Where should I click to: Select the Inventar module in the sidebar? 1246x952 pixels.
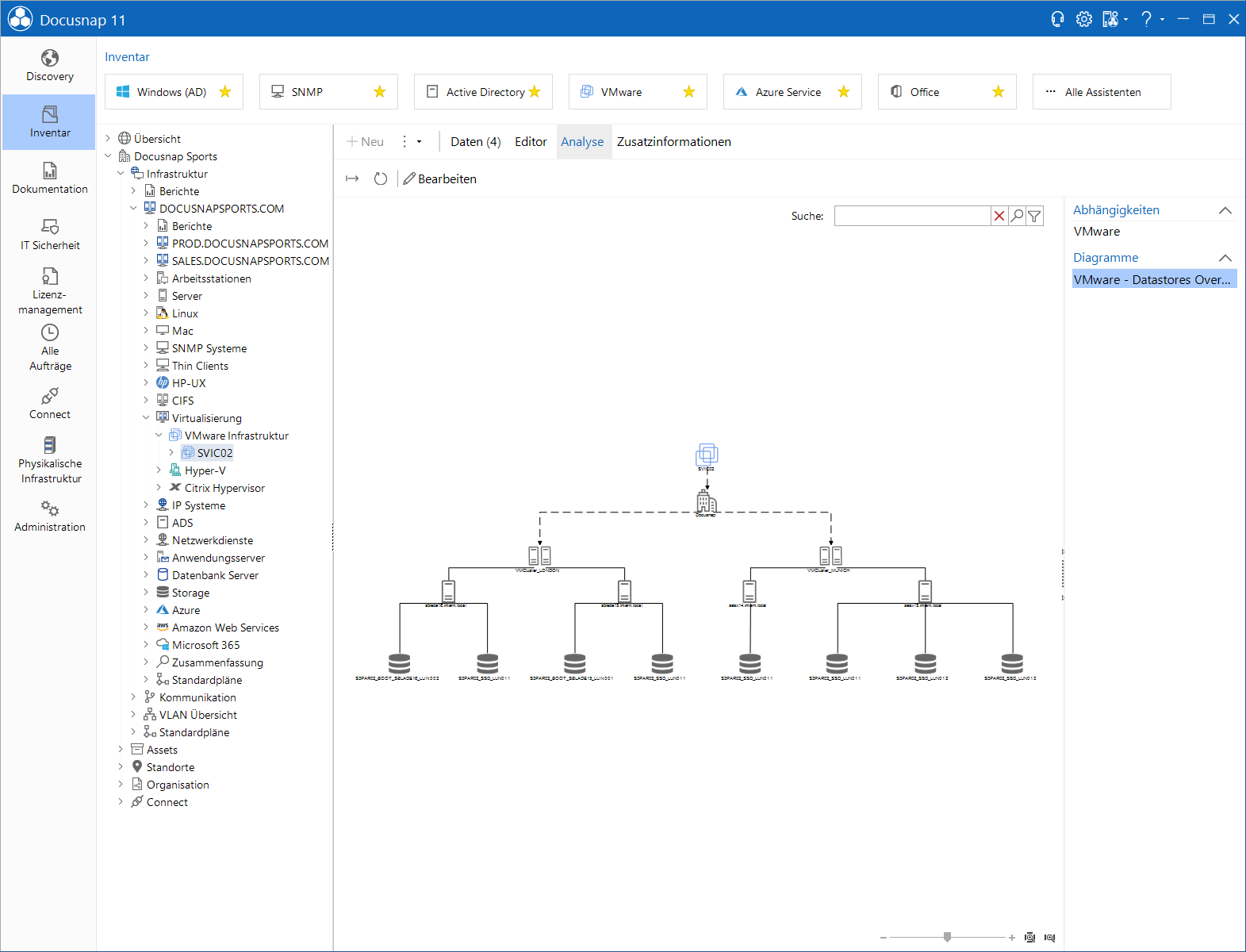click(49, 122)
